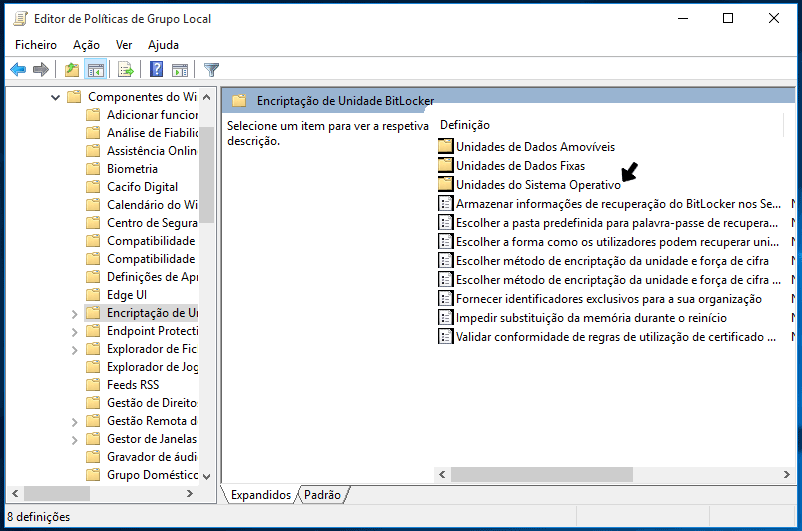This screenshot has width=802, height=531.
Task: Click the export list toolbar icon
Action: coord(125,69)
